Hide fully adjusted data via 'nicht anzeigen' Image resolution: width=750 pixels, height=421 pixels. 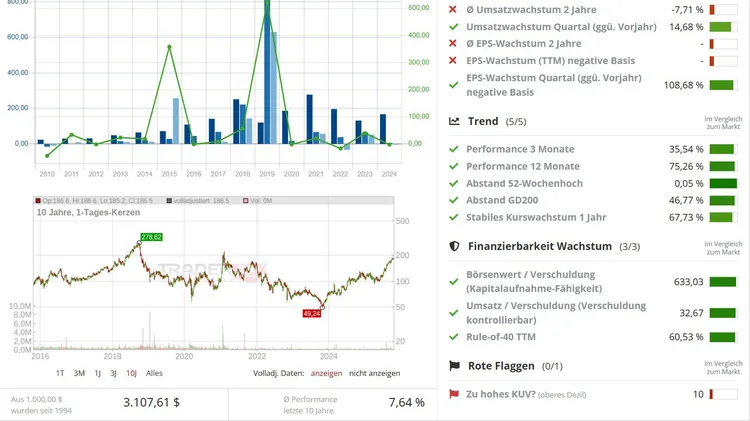(x=374, y=373)
